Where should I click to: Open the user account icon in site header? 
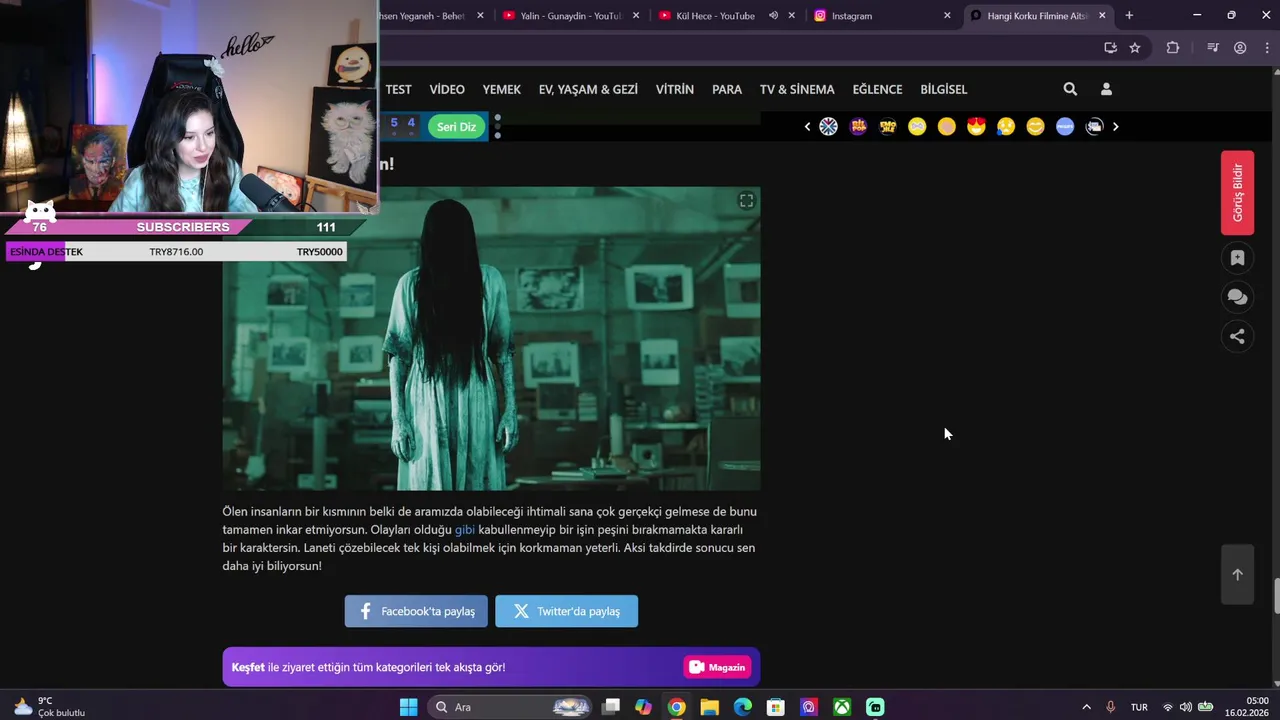point(1106,89)
